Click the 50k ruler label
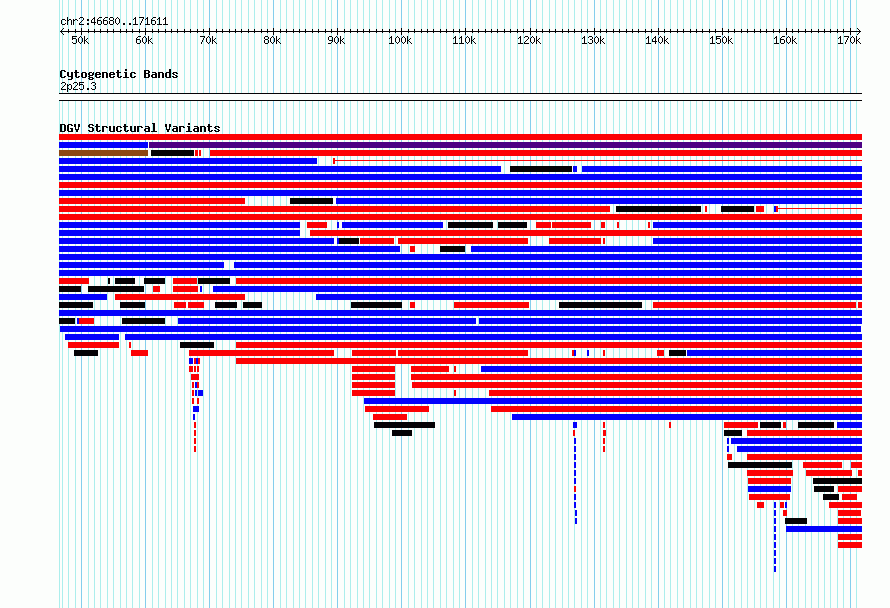 click(80, 41)
